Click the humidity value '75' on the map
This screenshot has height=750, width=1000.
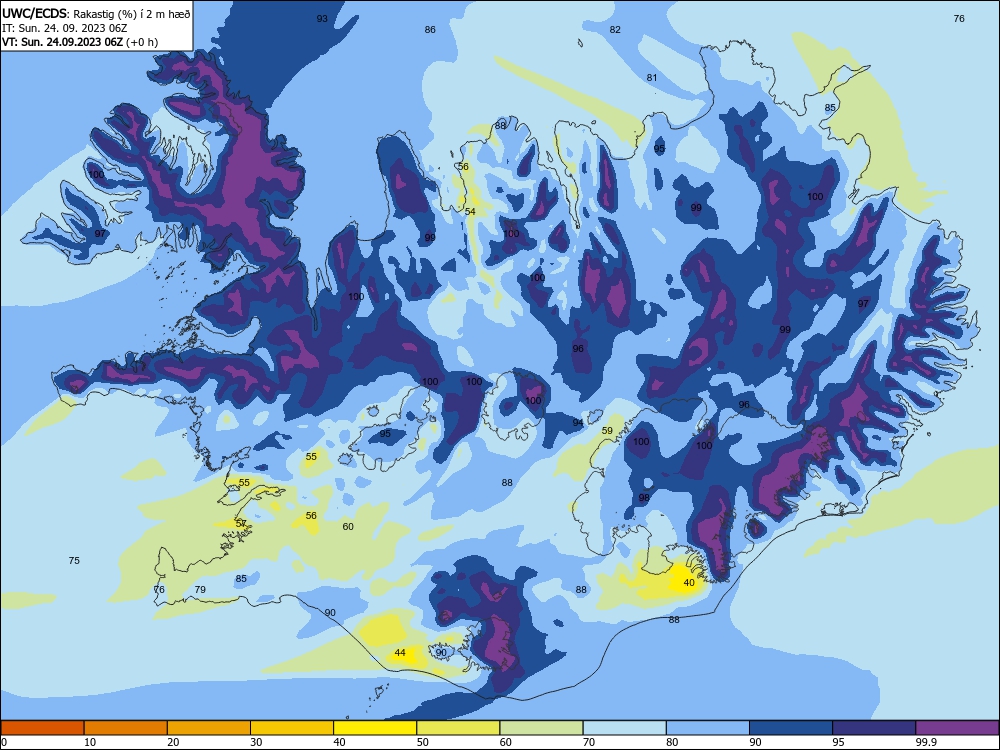[x=74, y=561]
